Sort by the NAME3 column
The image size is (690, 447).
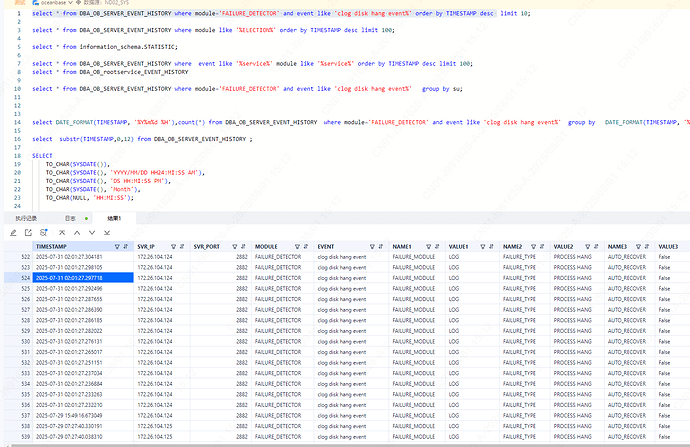pos(646,247)
